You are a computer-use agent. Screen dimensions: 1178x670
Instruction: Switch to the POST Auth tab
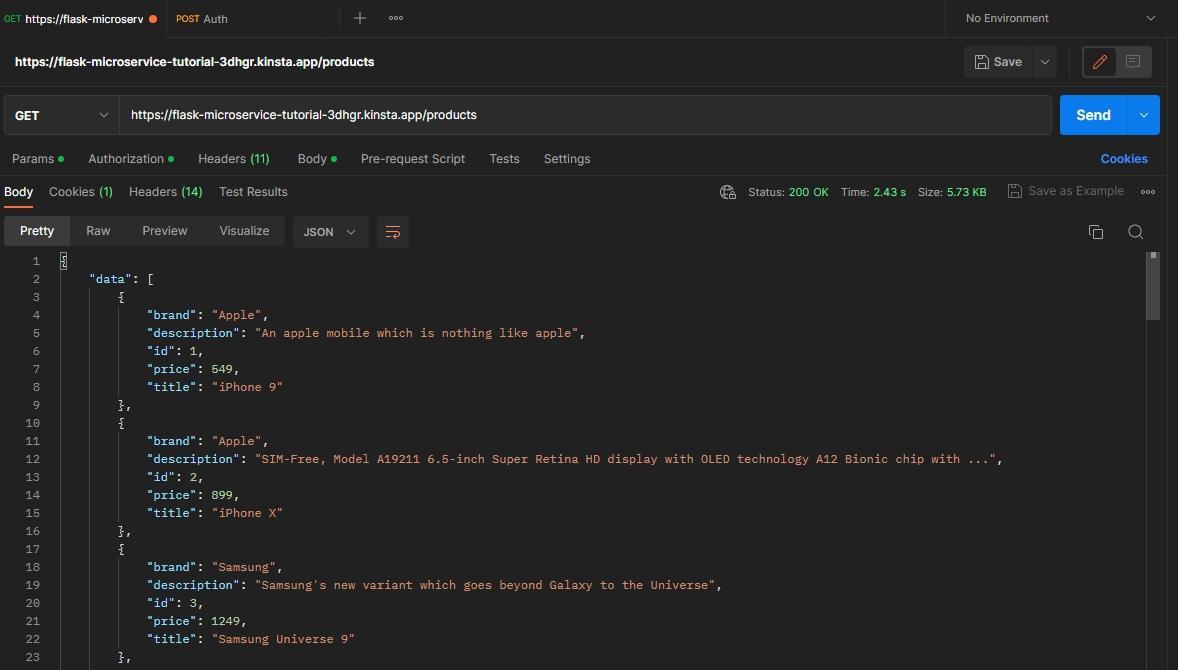tap(201, 18)
